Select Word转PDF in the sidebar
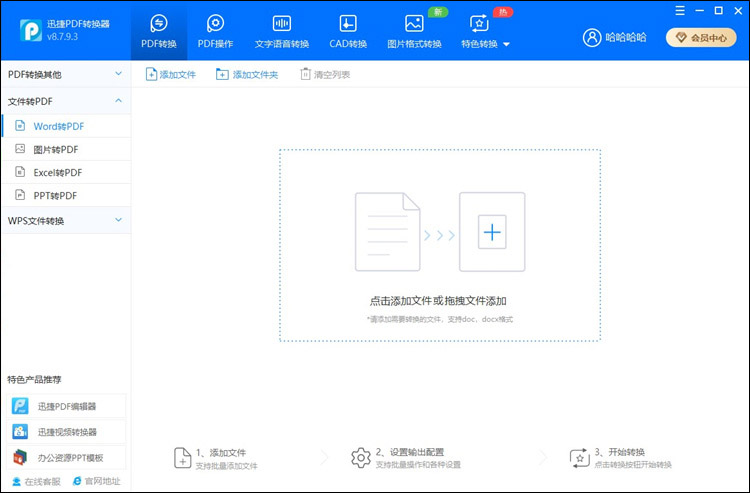The width and height of the screenshot is (750, 493). click(x=66, y=126)
